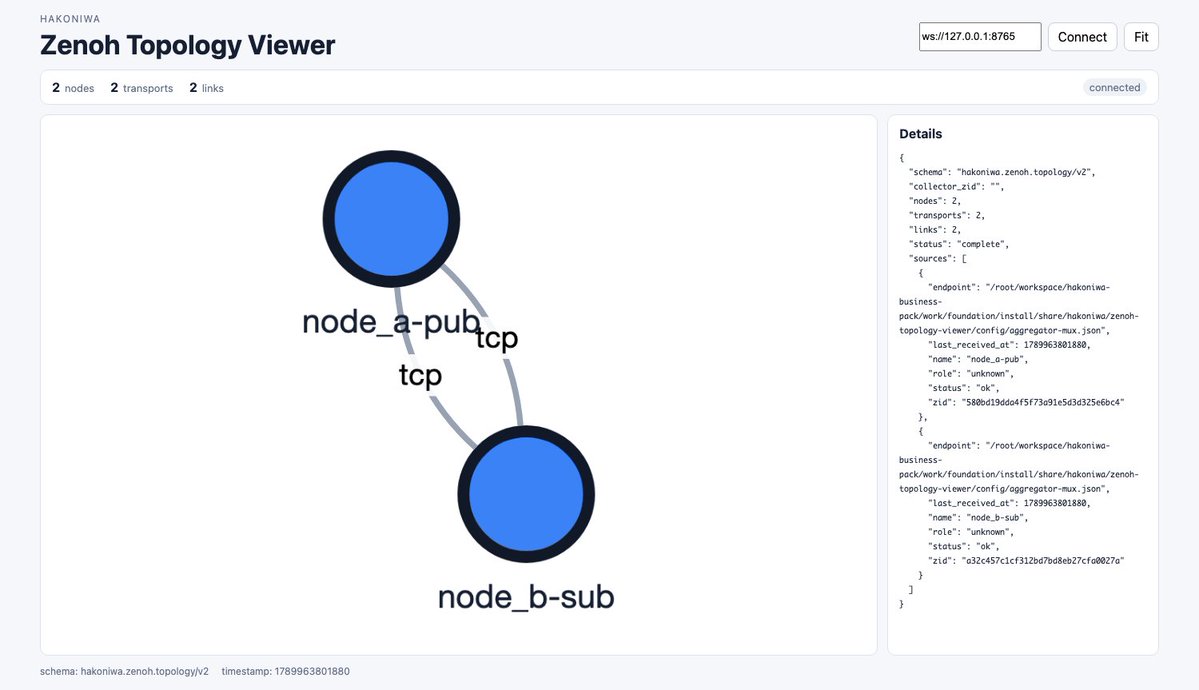Click the "schema" line in Details JSON

tap(1002, 172)
